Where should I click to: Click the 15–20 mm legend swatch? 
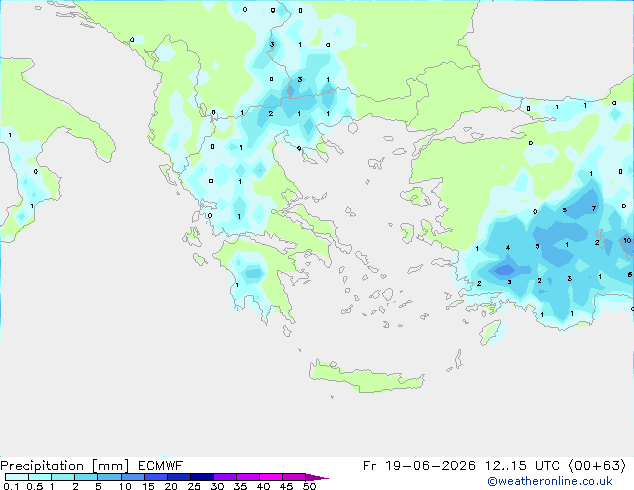tap(155, 477)
